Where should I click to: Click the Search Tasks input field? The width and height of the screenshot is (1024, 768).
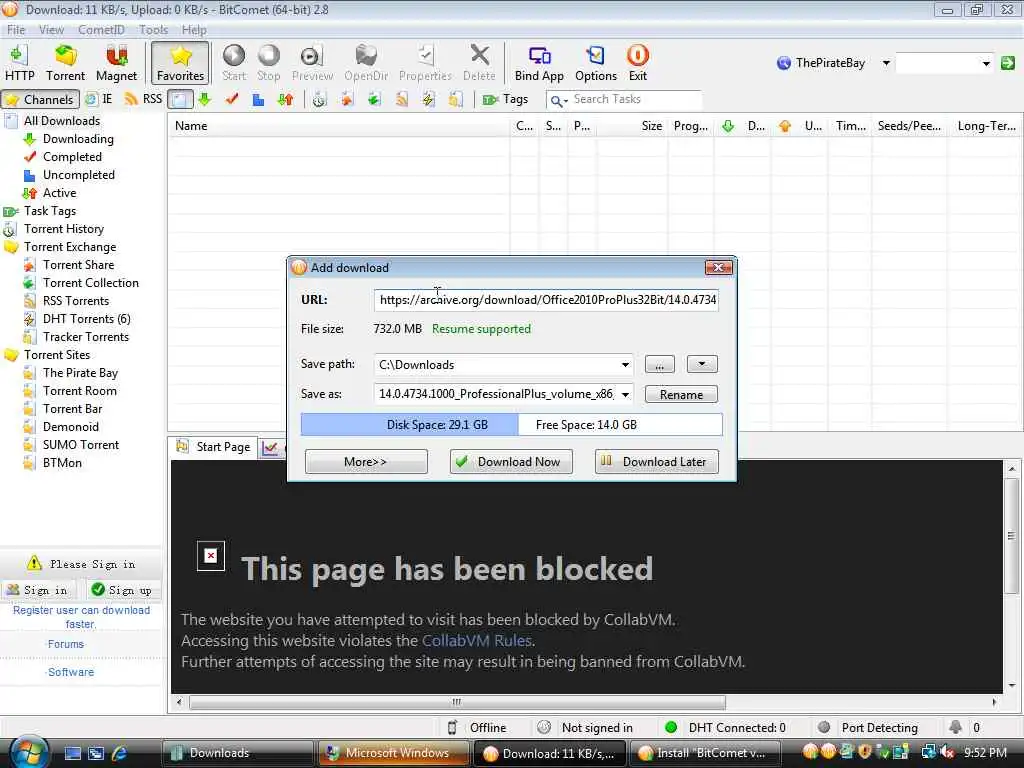coord(636,99)
